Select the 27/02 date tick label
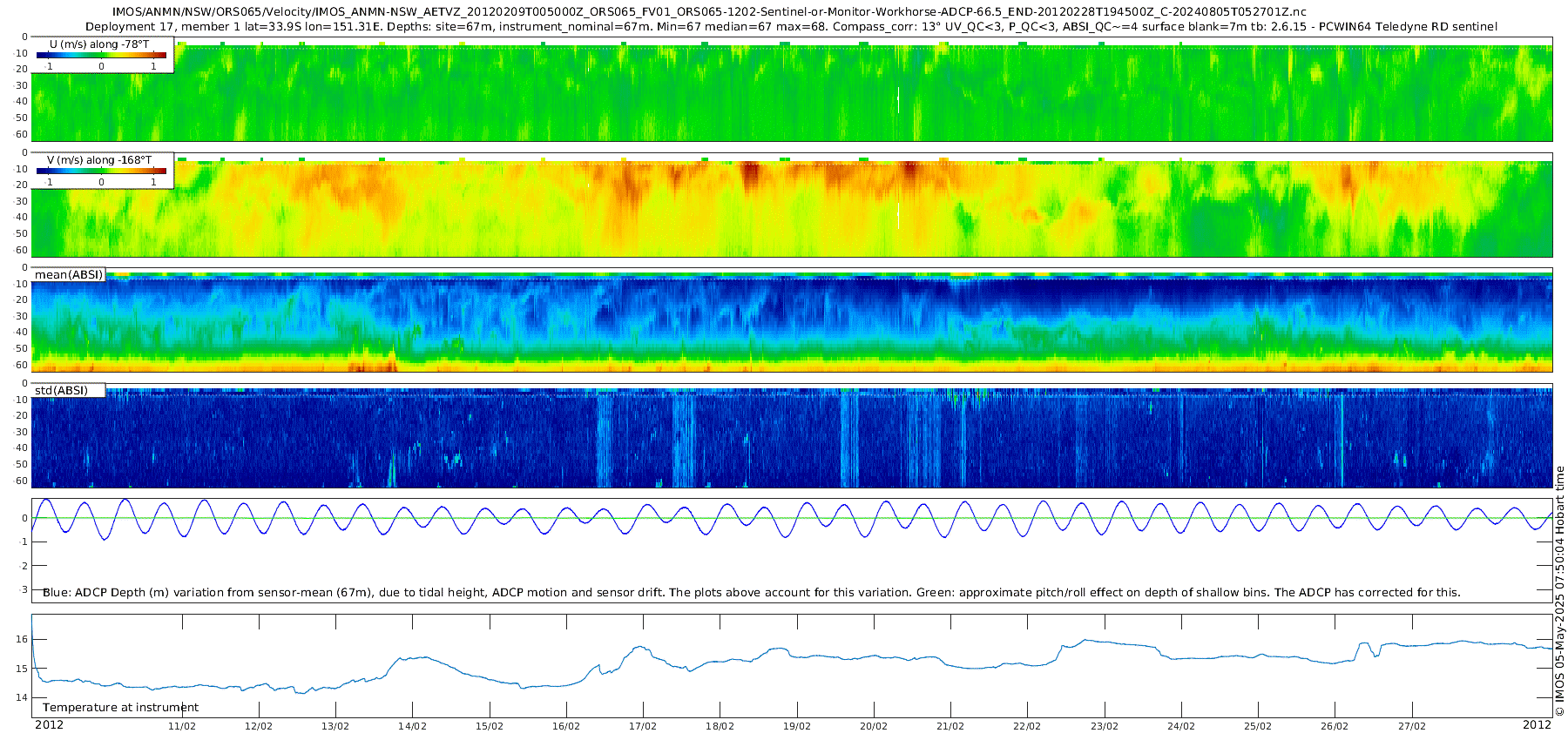 1412,726
